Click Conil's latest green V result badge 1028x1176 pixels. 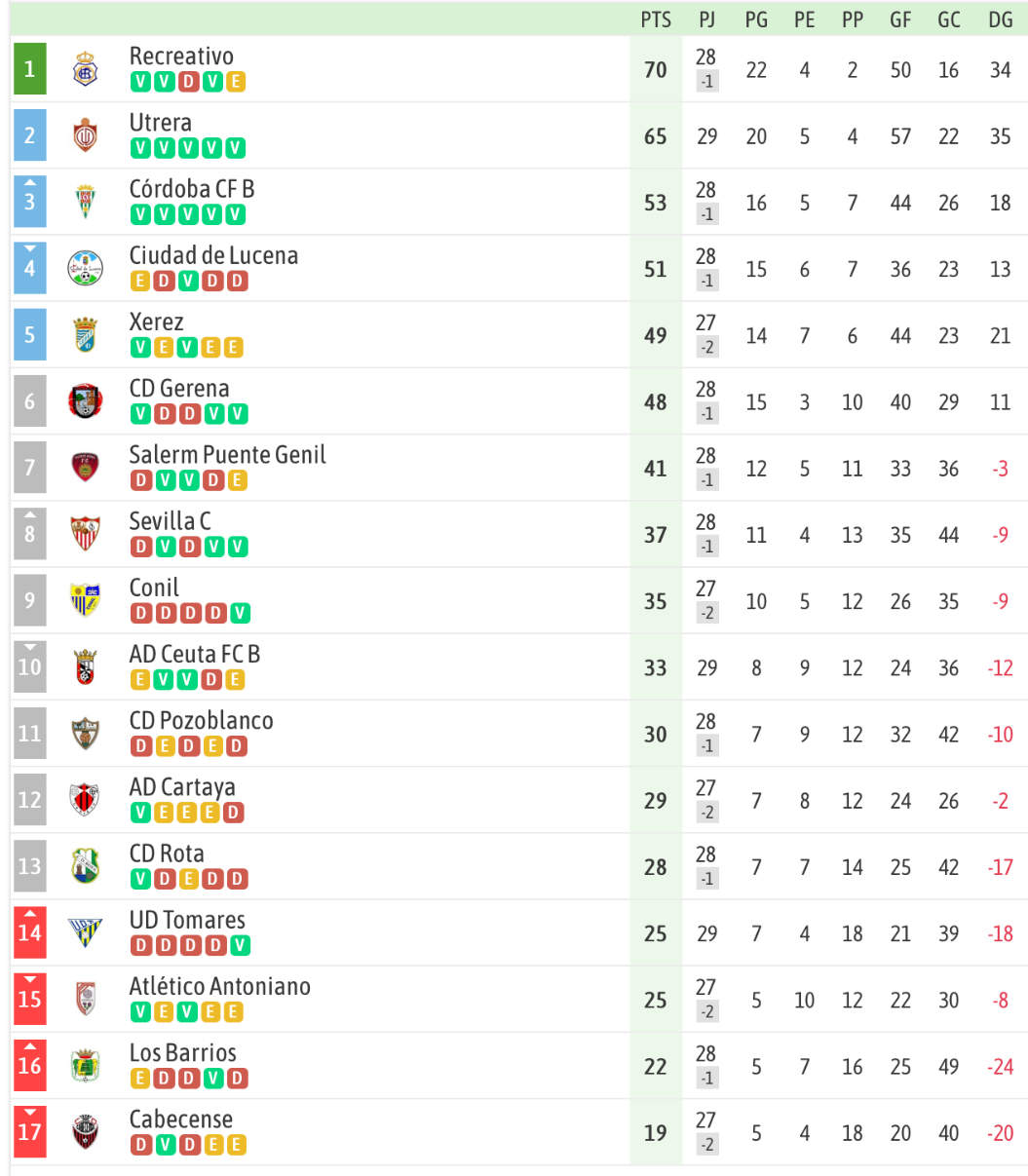click(238, 614)
